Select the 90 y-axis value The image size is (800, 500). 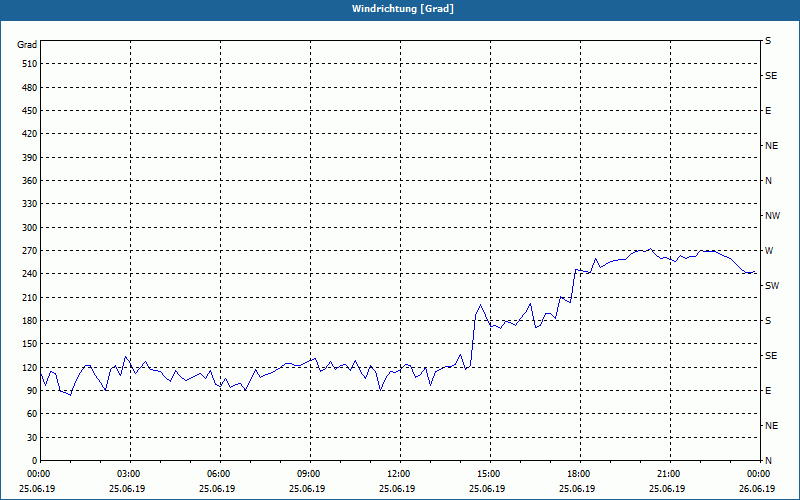coord(32,391)
